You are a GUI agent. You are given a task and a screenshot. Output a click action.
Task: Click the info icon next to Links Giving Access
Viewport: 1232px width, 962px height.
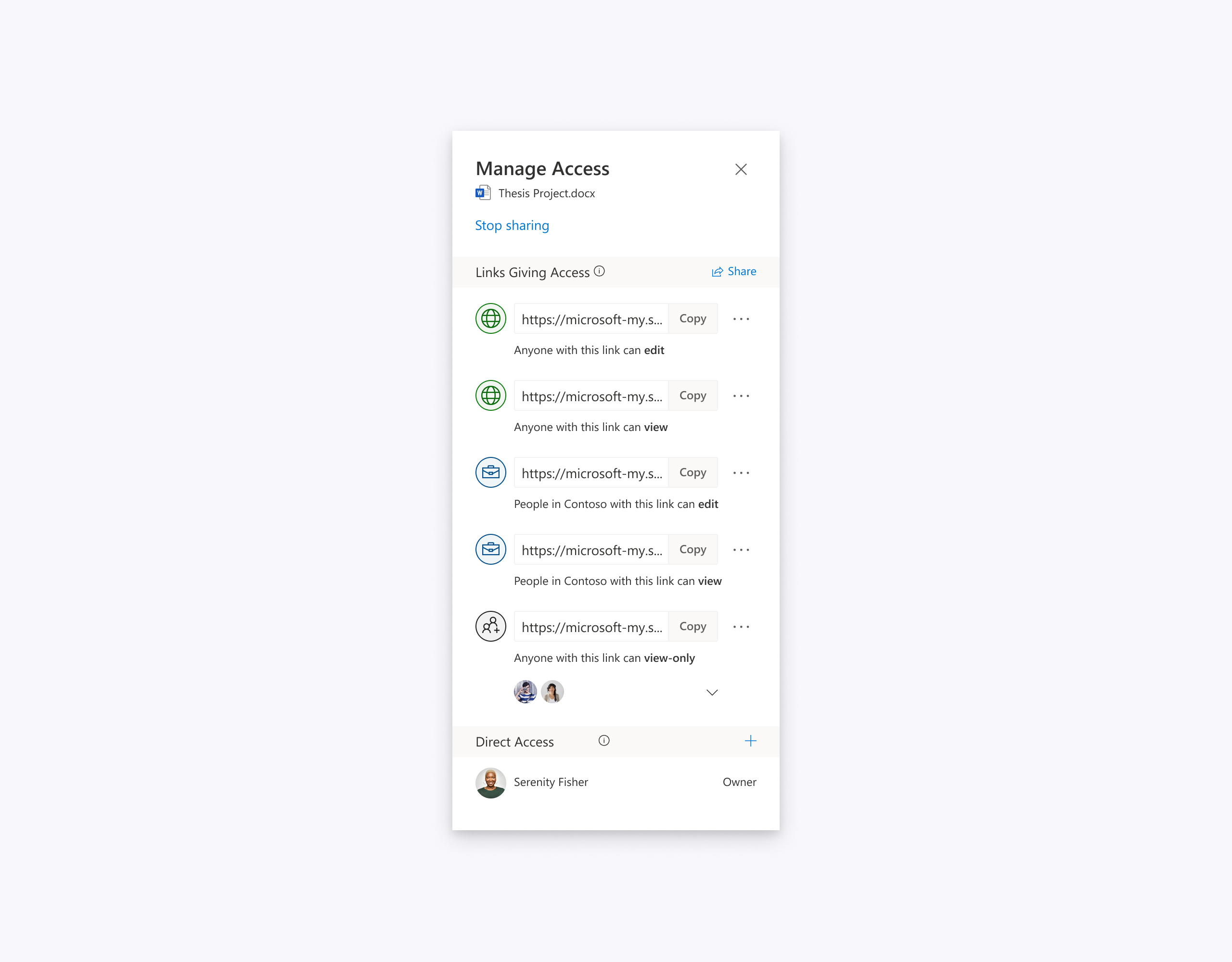(600, 271)
